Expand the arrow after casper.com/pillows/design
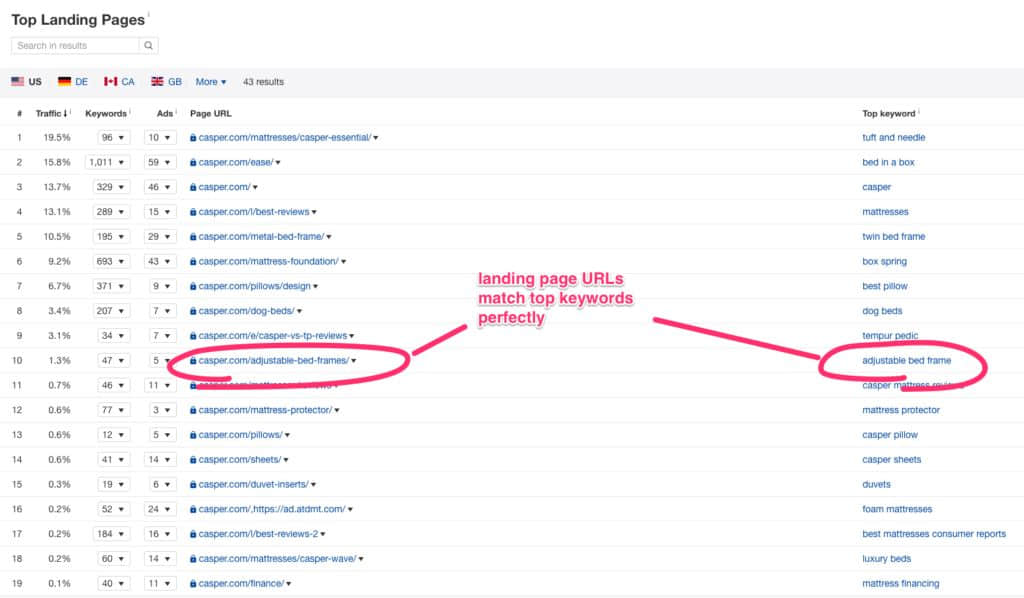 tap(315, 287)
